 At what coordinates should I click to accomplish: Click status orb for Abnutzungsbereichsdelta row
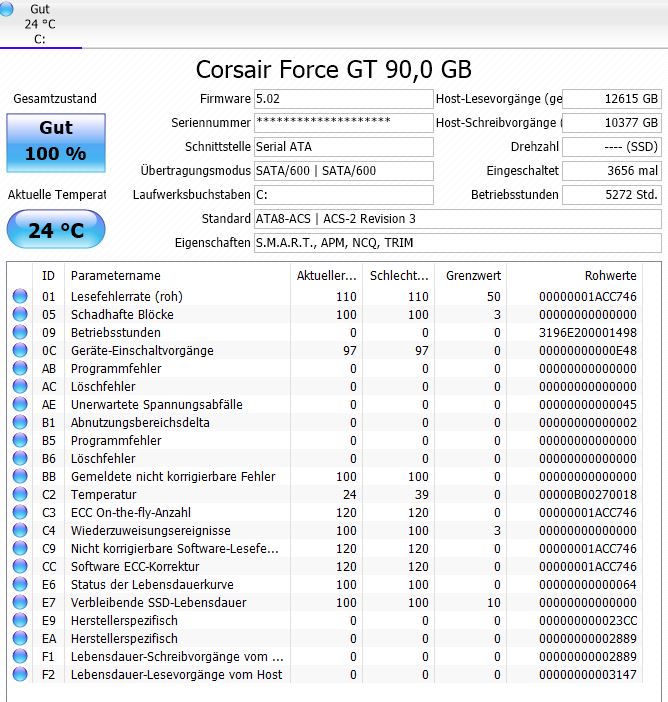click(x=20, y=422)
